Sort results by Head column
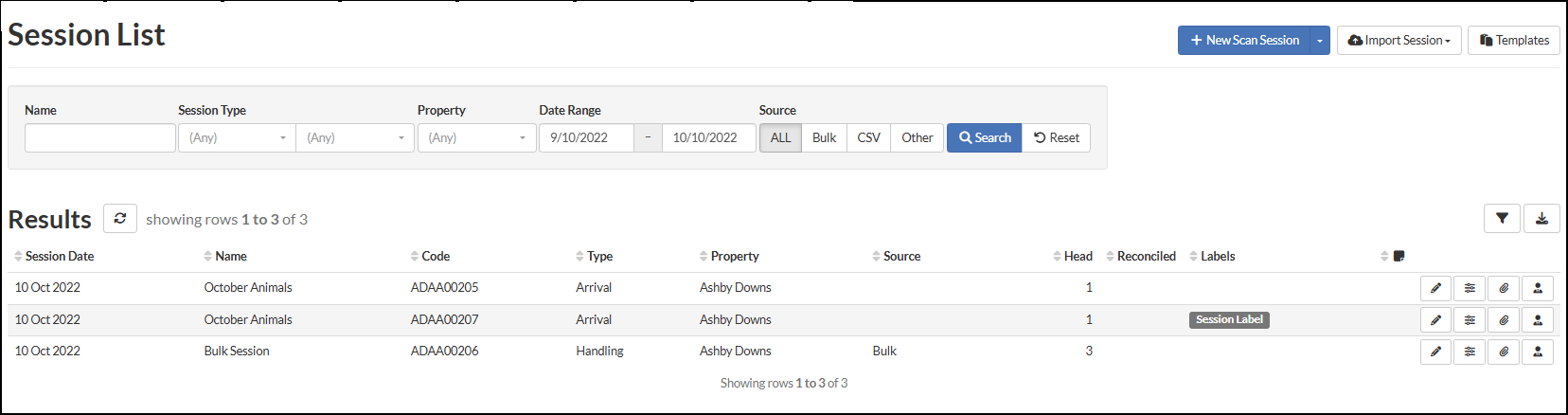 pos(1078,256)
